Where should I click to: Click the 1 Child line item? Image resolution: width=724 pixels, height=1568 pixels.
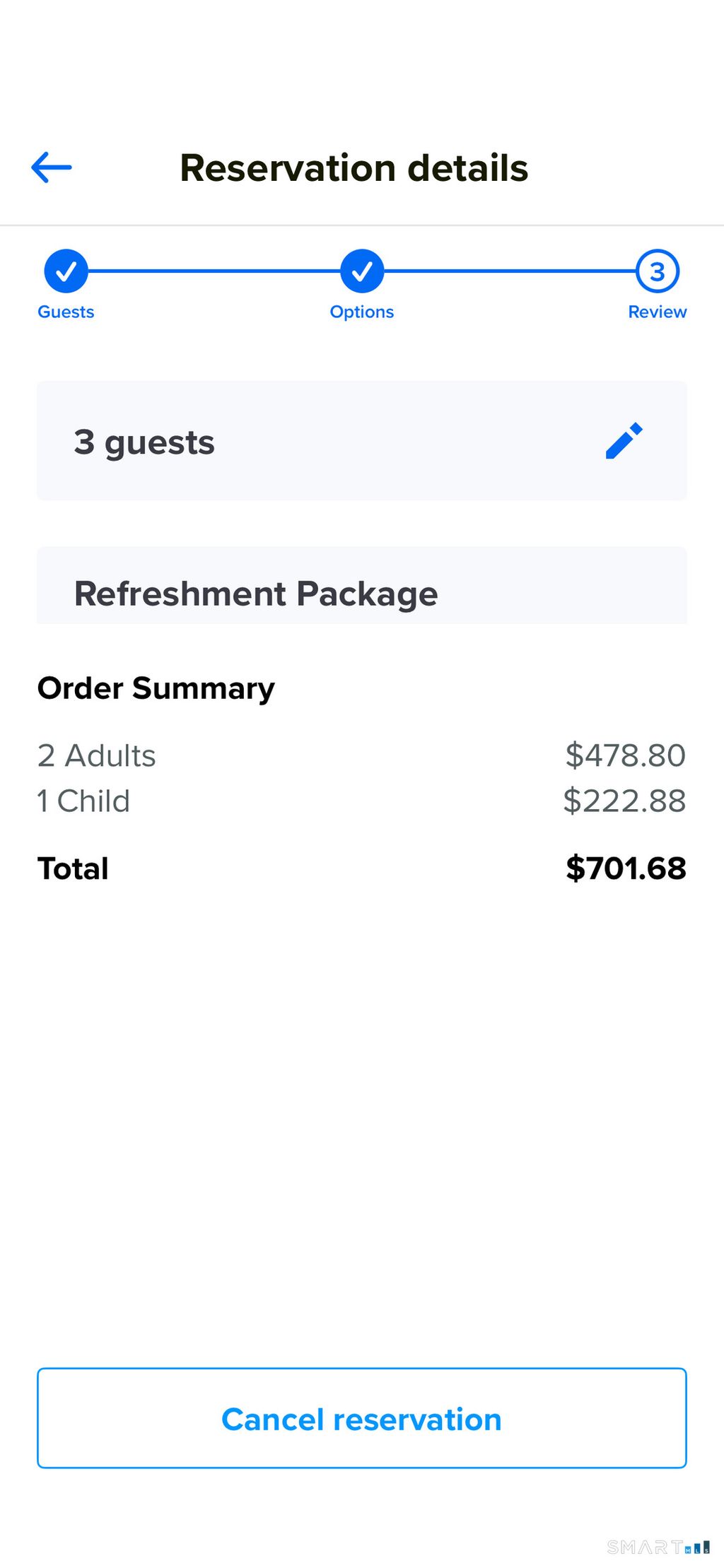[83, 801]
